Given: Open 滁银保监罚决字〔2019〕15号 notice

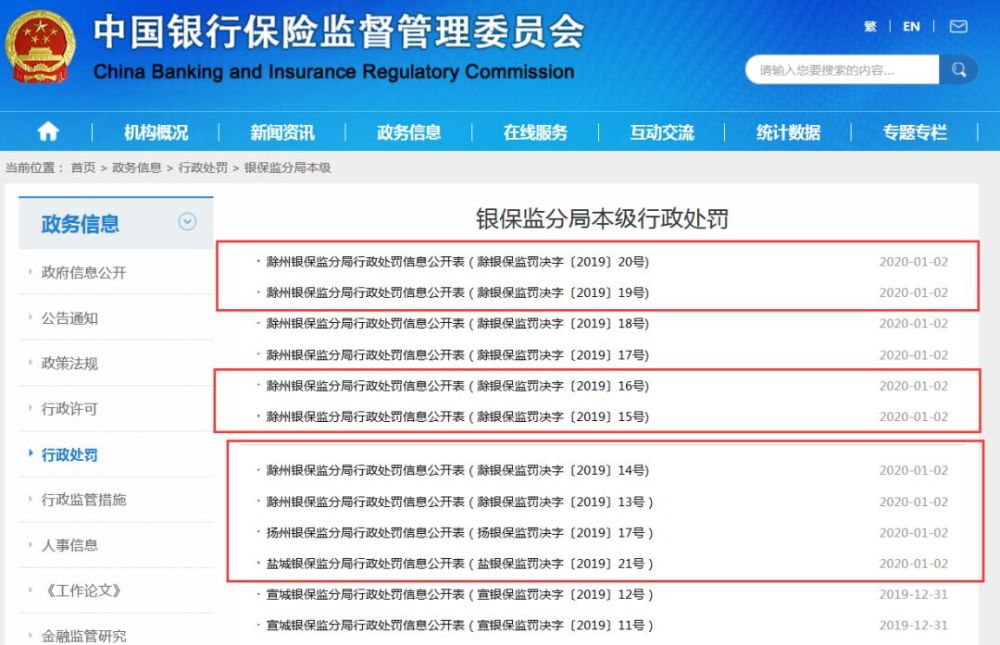Looking at the screenshot, I should [457, 417].
